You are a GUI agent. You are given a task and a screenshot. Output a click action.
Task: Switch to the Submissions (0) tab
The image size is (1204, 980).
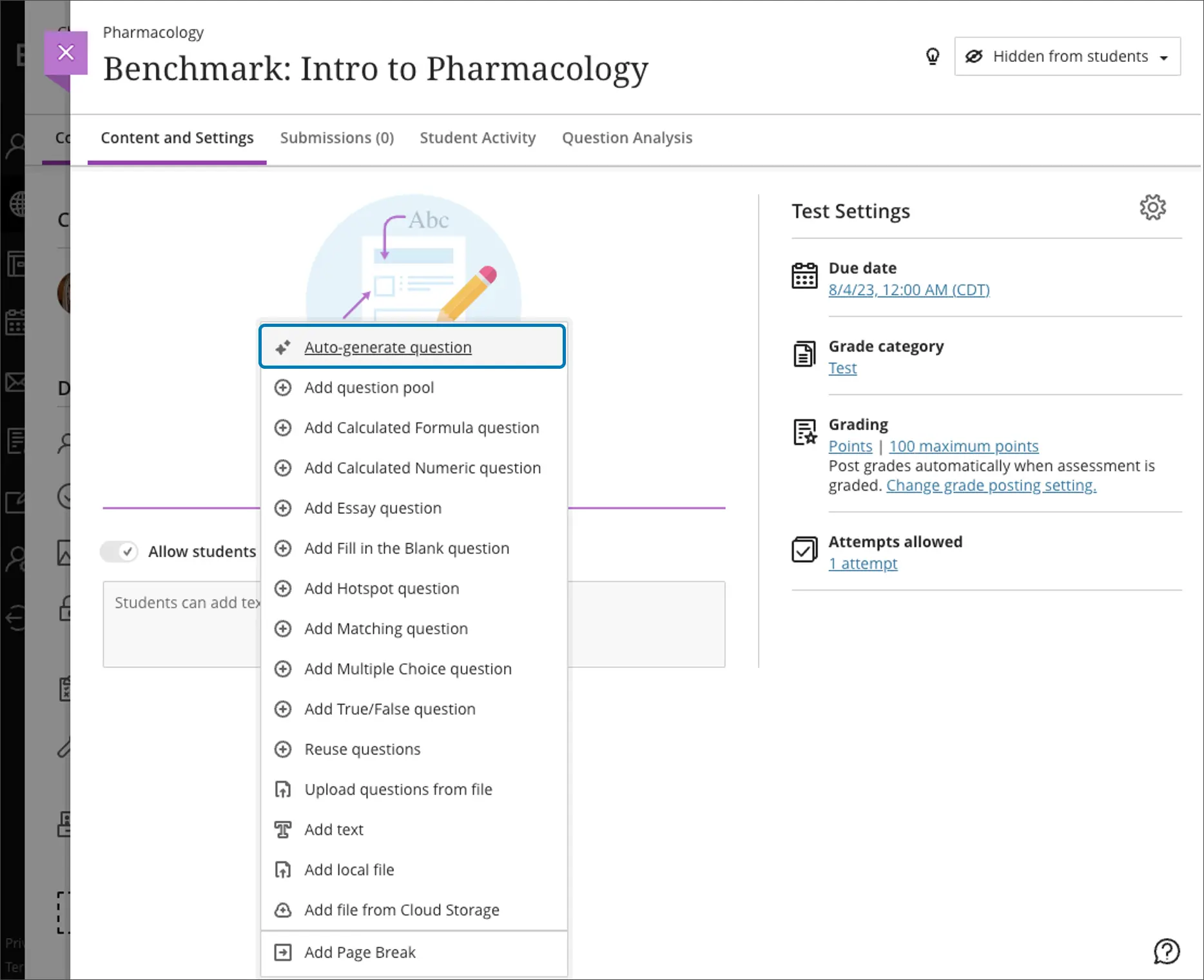(336, 138)
